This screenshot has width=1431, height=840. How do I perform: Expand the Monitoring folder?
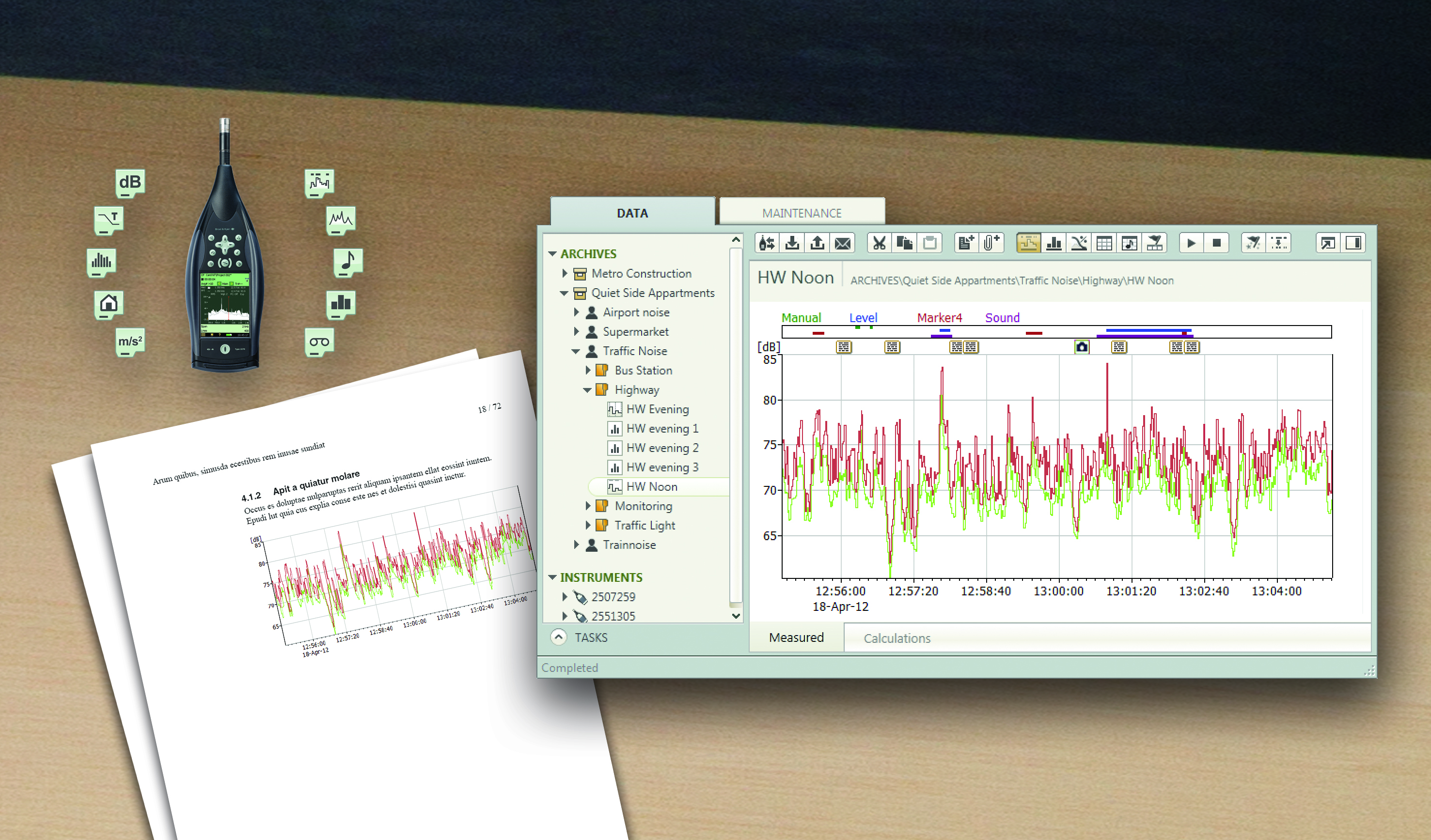point(588,506)
